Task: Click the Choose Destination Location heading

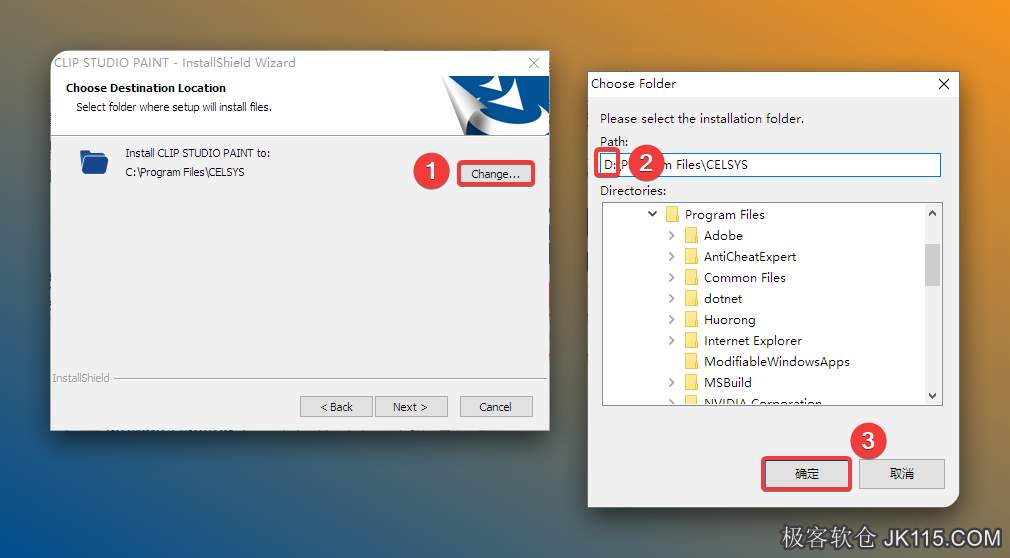Action: [146, 88]
